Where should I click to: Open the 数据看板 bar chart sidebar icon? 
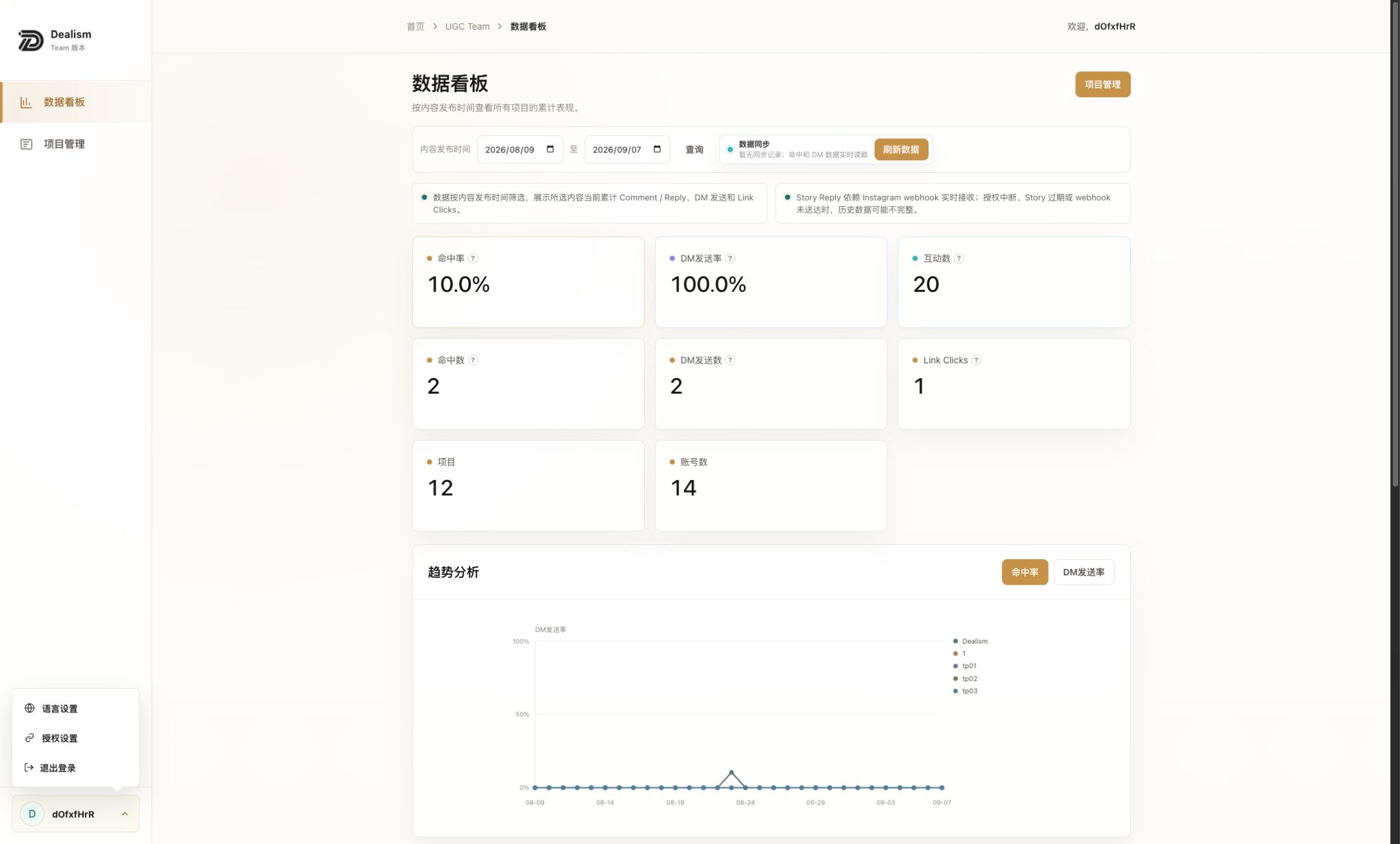pyautogui.click(x=26, y=102)
